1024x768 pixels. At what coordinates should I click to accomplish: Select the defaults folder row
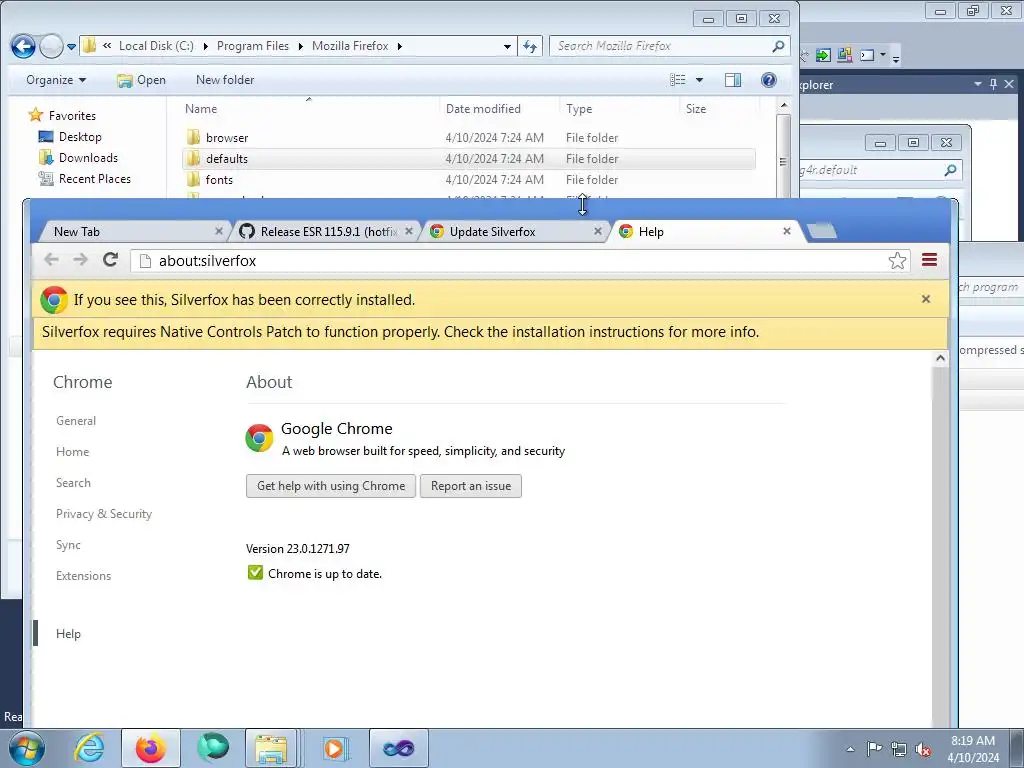pos(468,159)
